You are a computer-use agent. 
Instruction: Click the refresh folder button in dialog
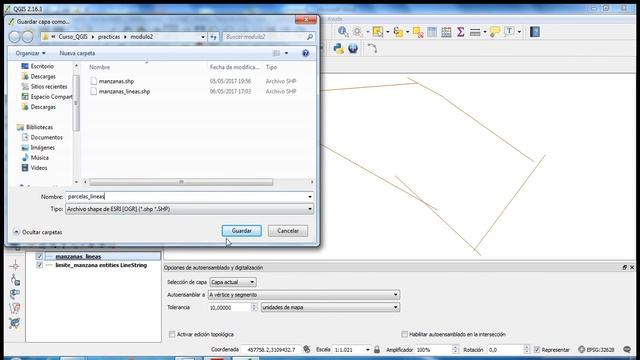[x=213, y=37]
